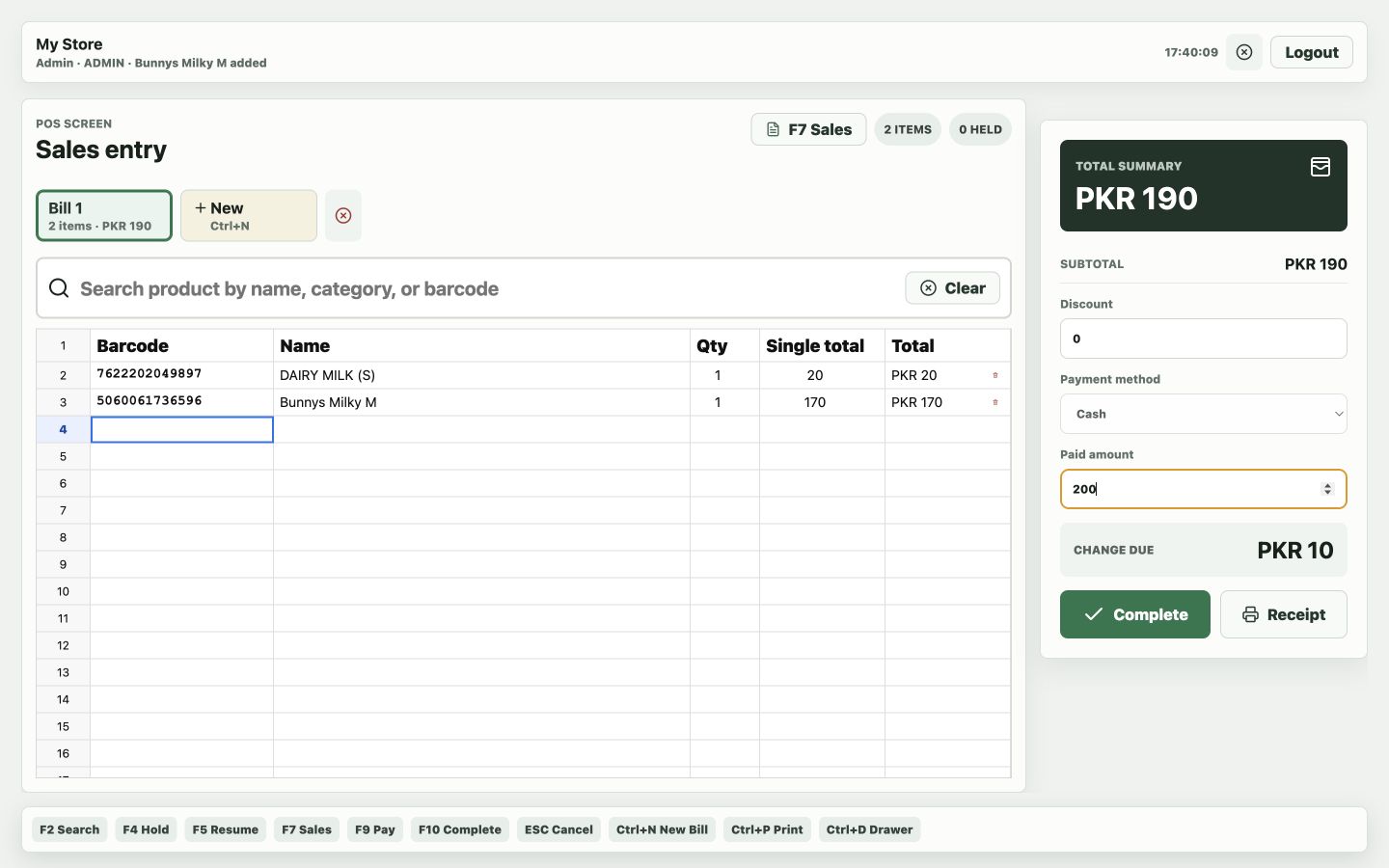Click F4 Hold shortcut chip
Image resolution: width=1389 pixels, height=868 pixels.
146,829
